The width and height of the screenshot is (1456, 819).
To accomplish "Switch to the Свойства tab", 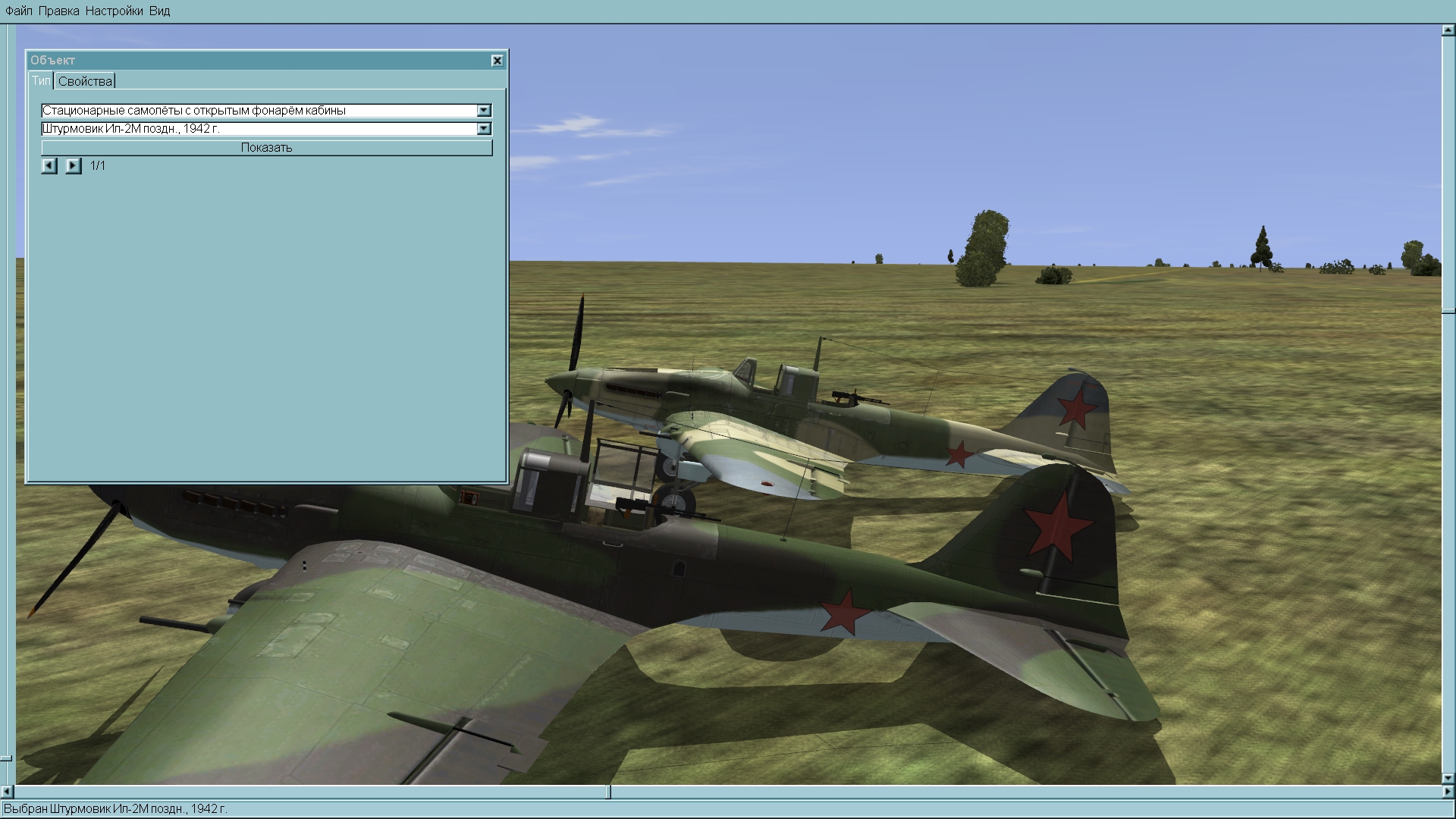I will tap(85, 81).
